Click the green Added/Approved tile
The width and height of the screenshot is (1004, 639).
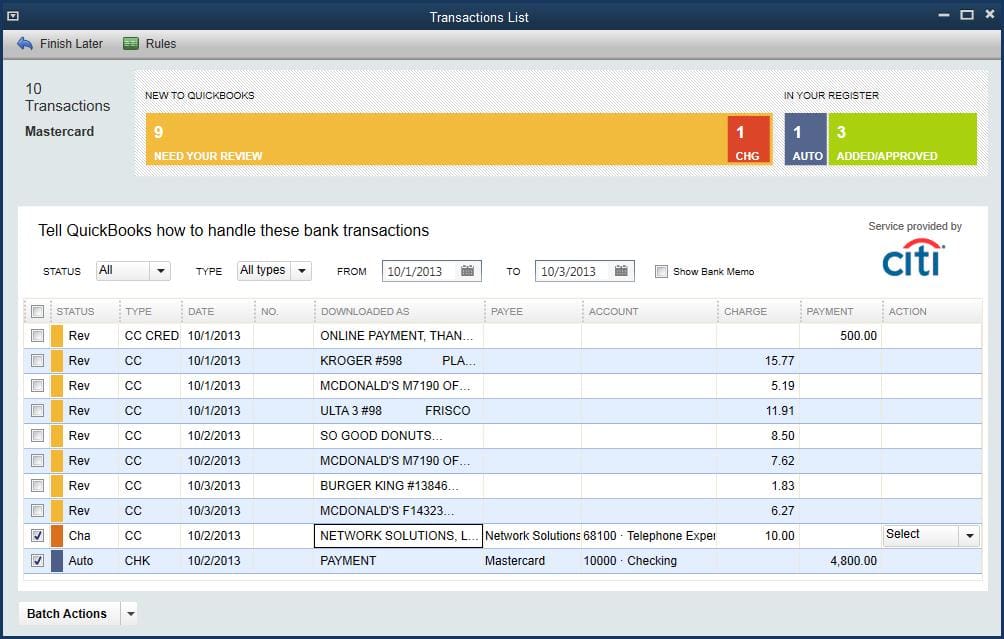click(x=902, y=139)
